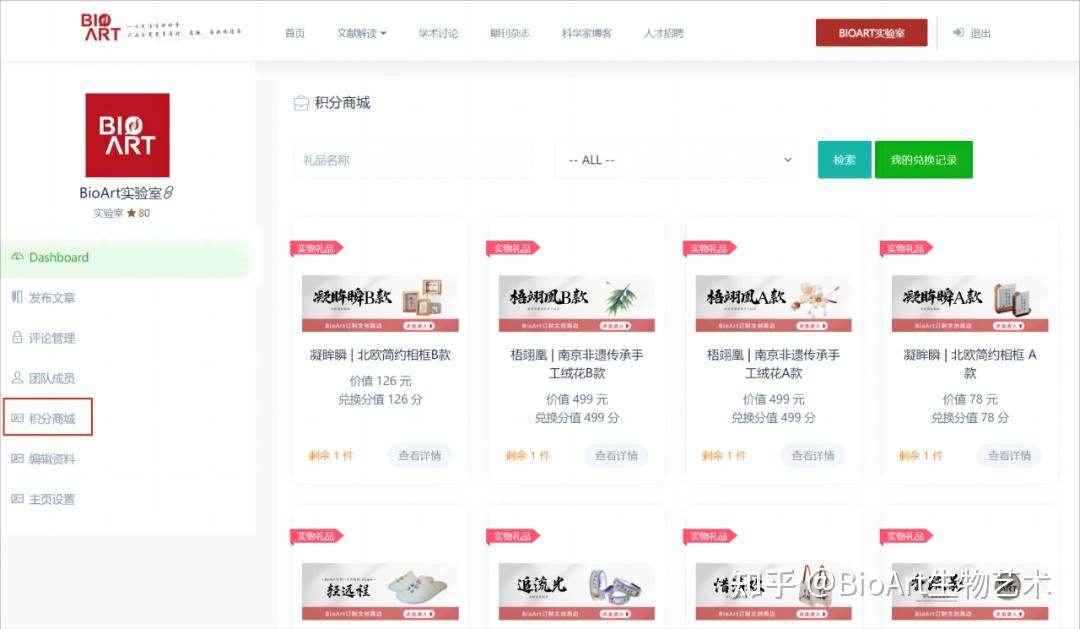Open the 期刊杂志 menu item
This screenshot has width=1080, height=629.
510,32
